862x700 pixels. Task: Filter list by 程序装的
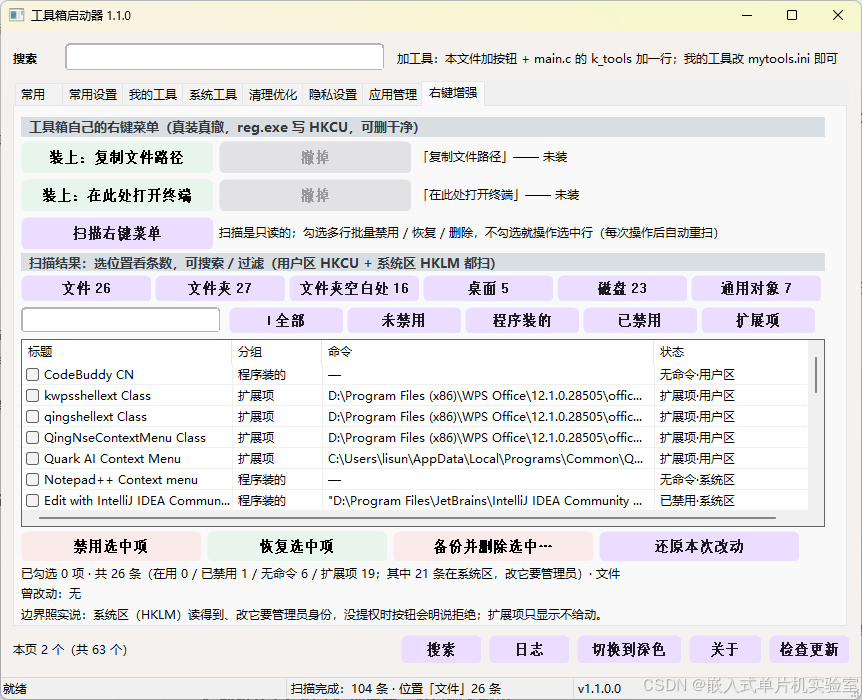522,321
